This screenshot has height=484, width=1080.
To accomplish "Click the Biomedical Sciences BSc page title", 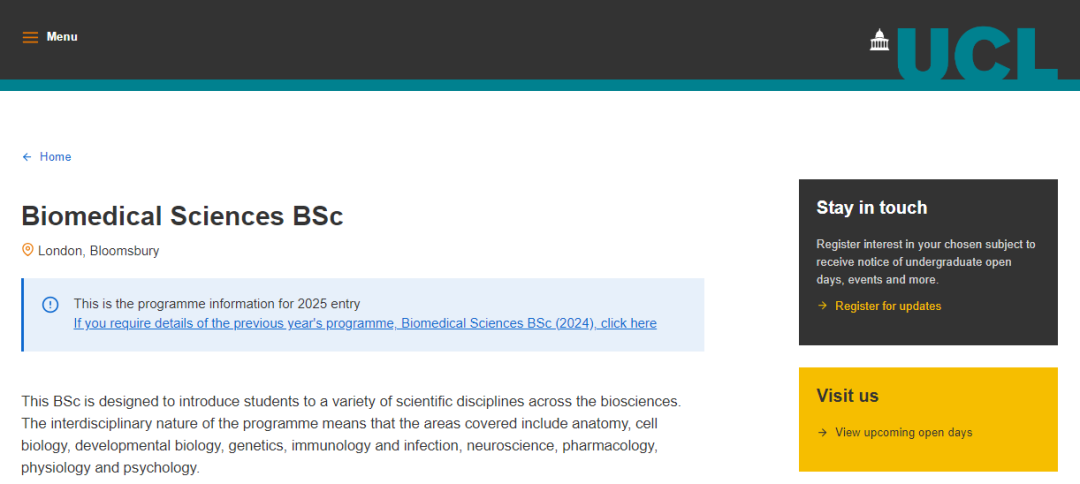I will pos(183,215).
